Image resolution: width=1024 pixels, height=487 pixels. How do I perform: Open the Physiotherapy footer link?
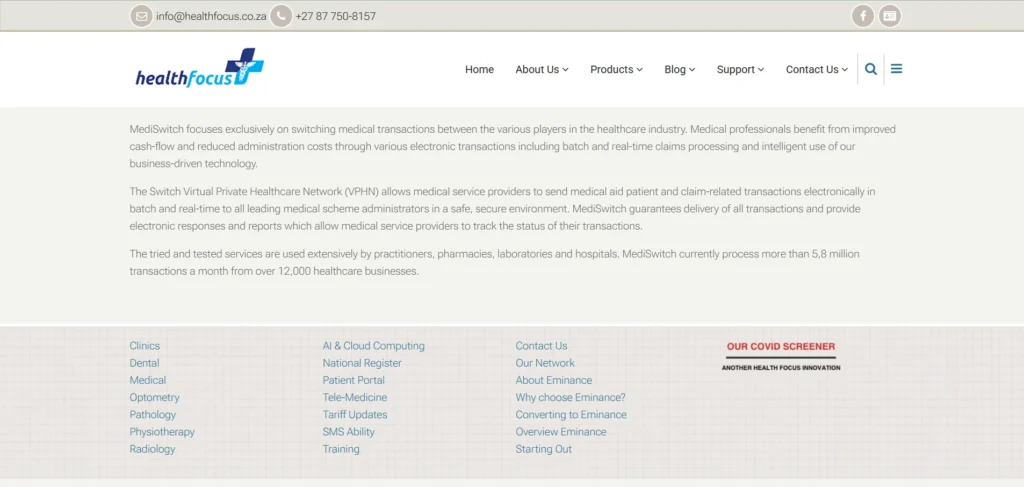click(162, 432)
